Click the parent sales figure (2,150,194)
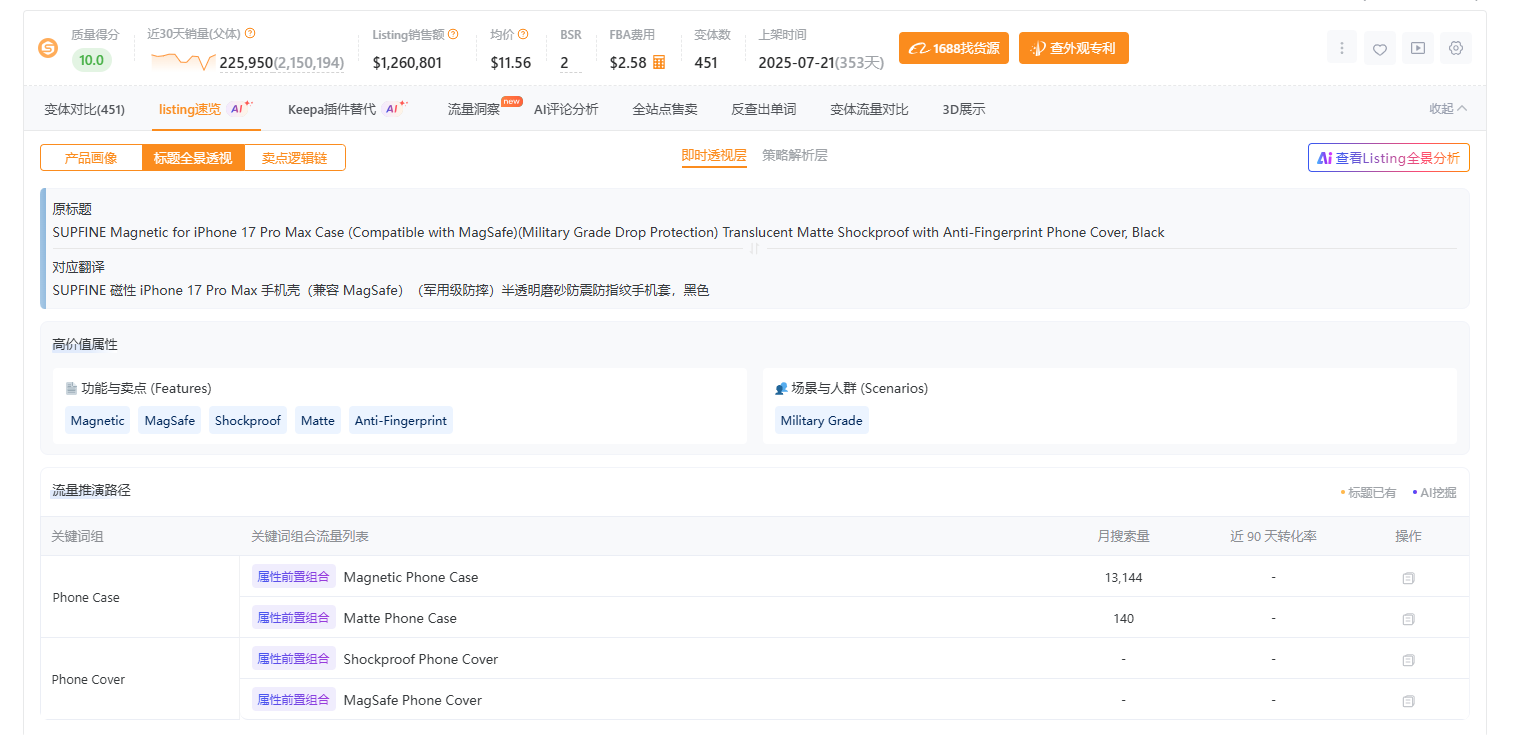Image resolution: width=1521 pixels, height=735 pixels. point(309,63)
